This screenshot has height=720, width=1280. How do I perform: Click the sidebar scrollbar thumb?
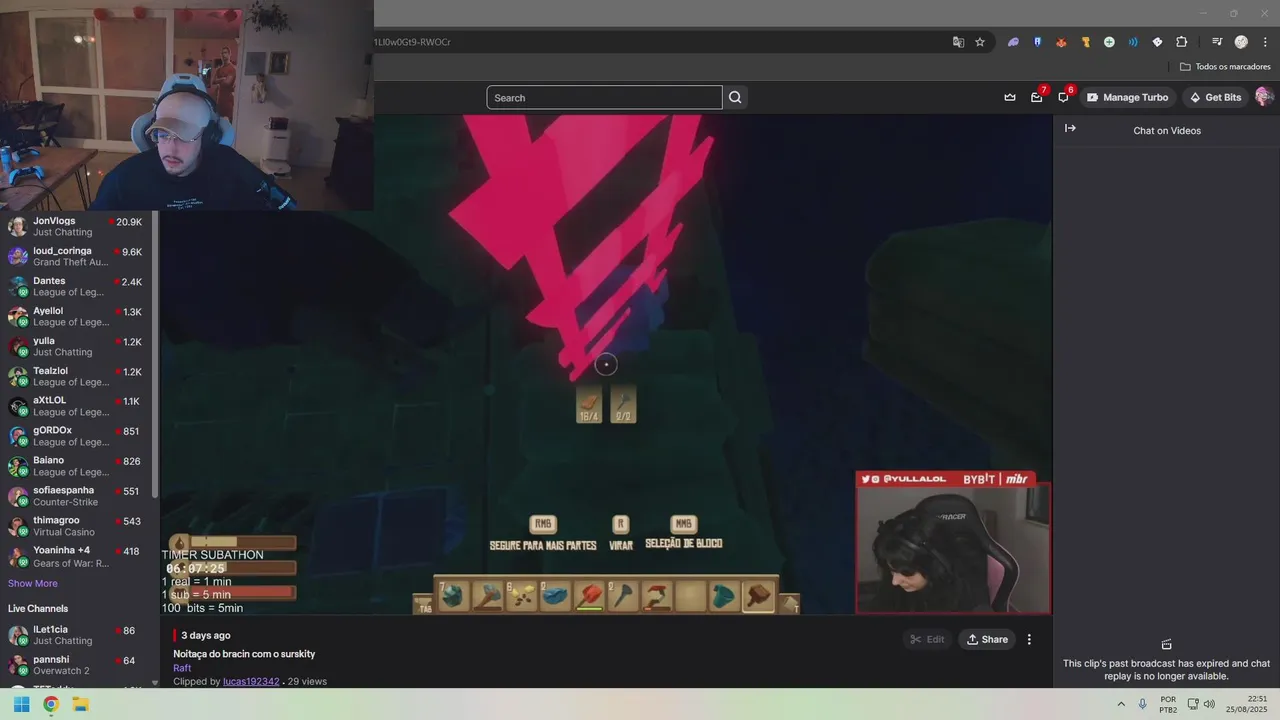point(155,355)
